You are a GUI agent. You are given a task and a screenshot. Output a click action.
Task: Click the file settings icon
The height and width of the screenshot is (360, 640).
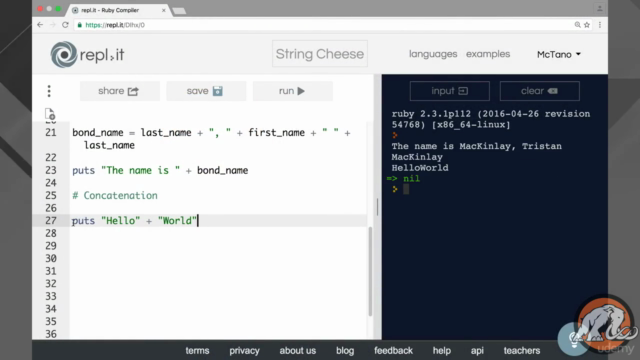pyautogui.click(x=50, y=114)
